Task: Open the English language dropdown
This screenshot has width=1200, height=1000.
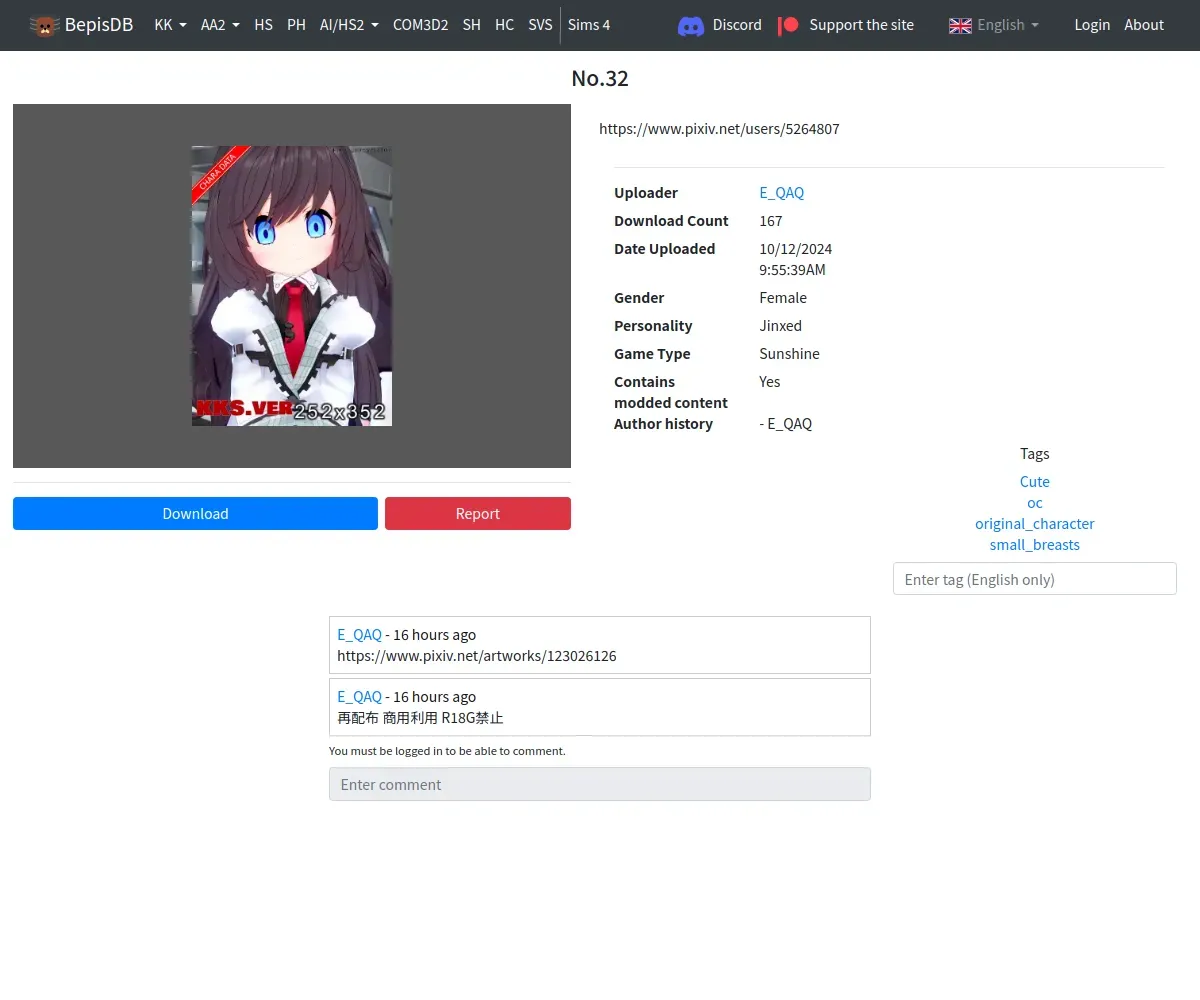Action: click(994, 25)
